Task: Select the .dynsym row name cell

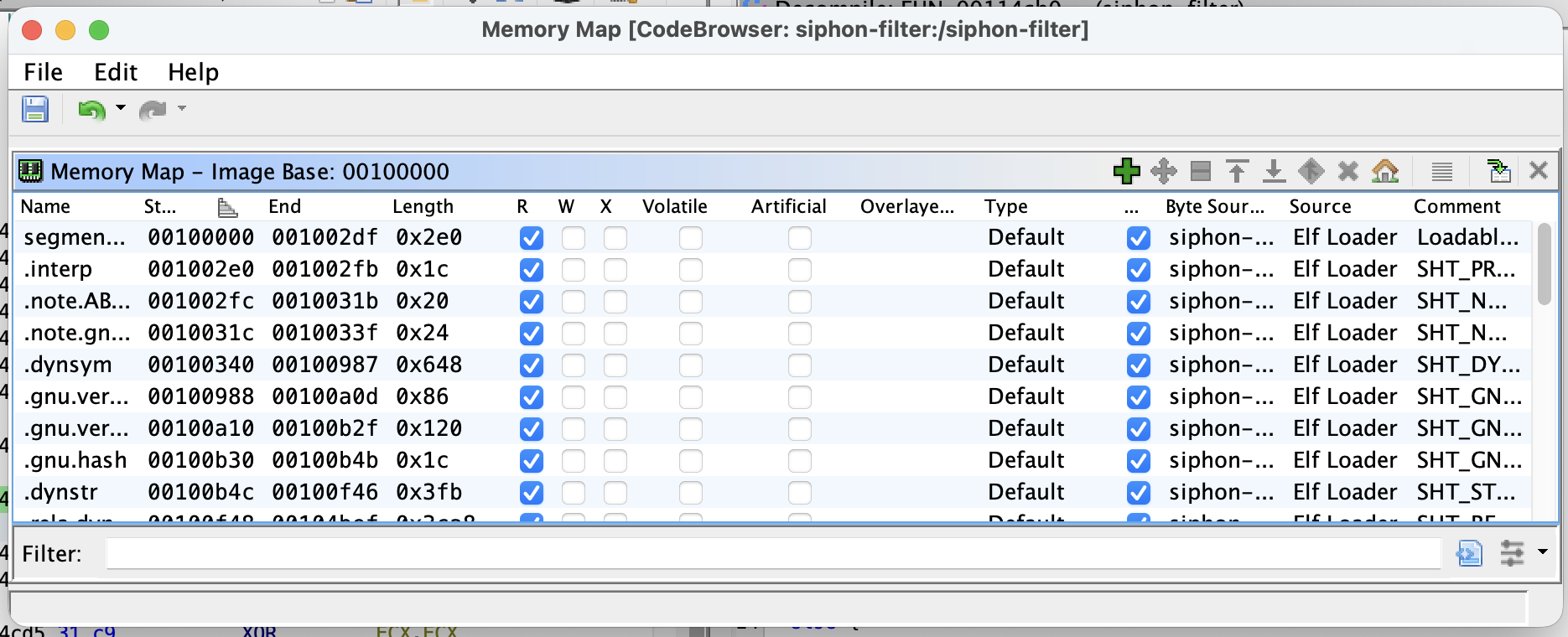Action: pos(68,365)
